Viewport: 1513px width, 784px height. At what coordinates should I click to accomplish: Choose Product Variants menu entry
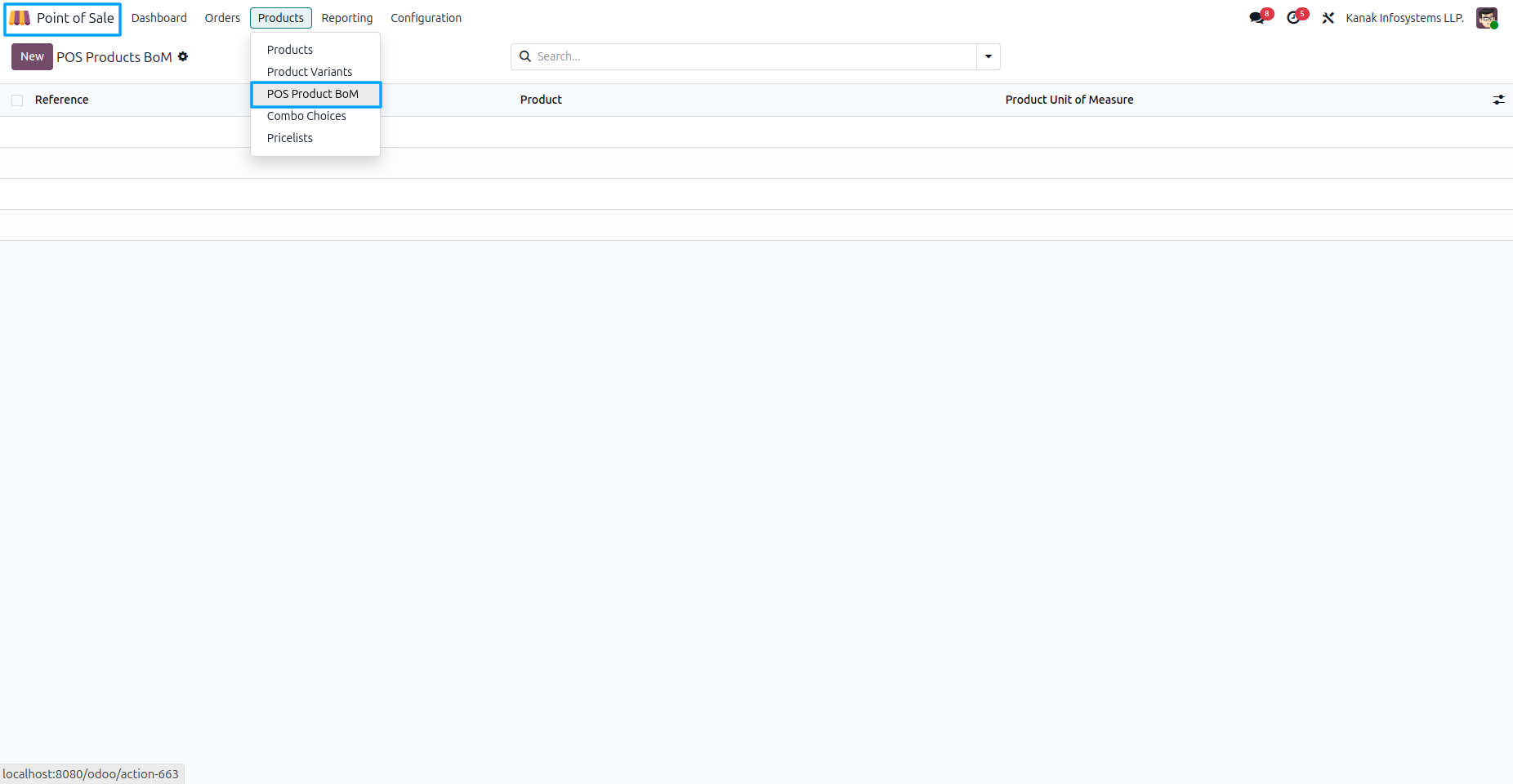point(310,72)
